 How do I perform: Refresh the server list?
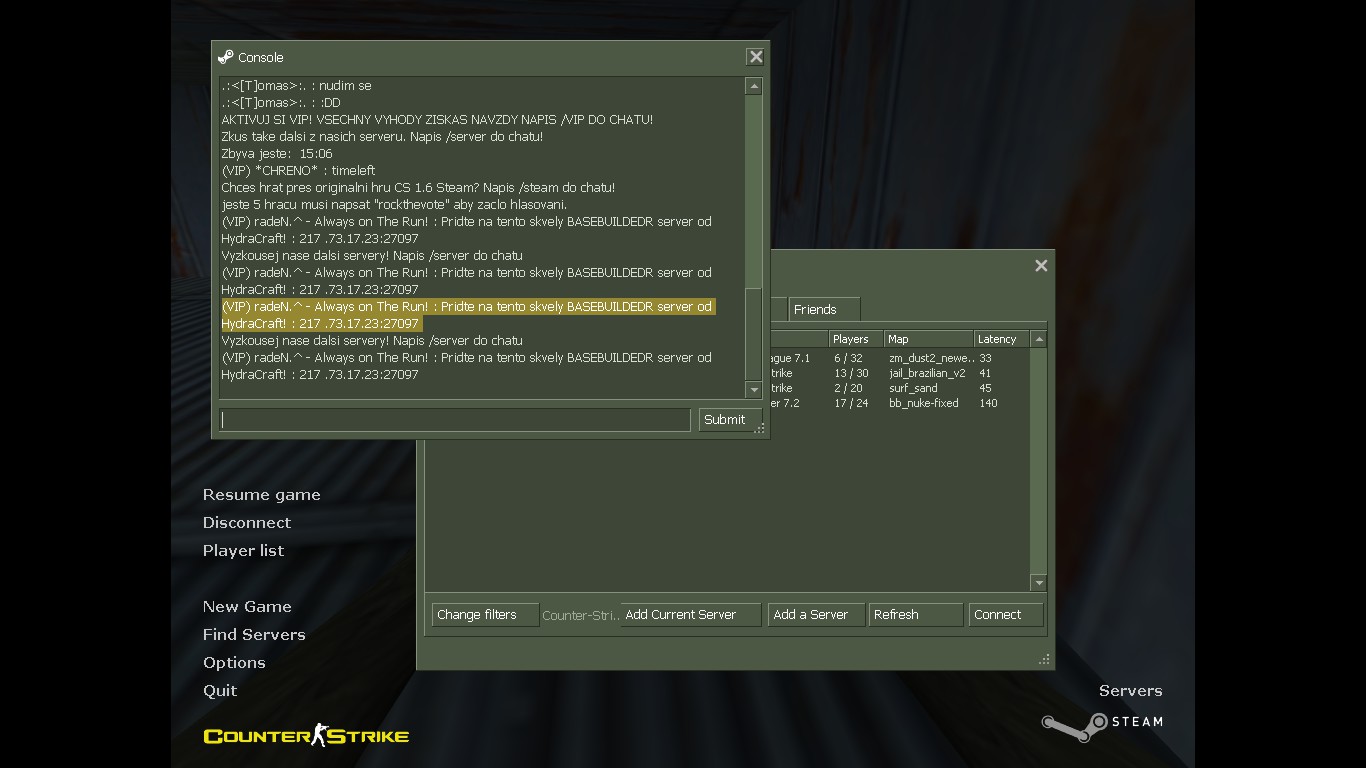coord(915,615)
